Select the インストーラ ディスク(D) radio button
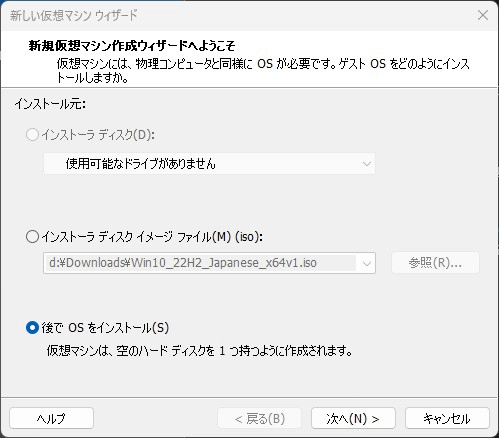This screenshot has height=438, width=499. click(x=32, y=135)
